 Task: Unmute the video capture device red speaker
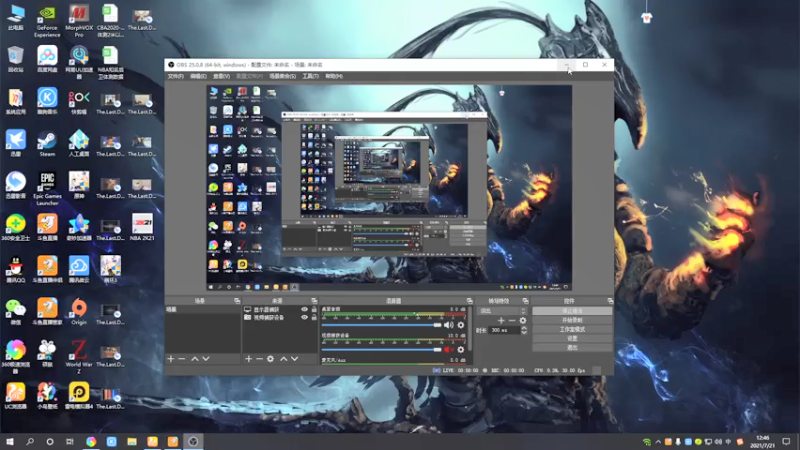click(x=448, y=349)
